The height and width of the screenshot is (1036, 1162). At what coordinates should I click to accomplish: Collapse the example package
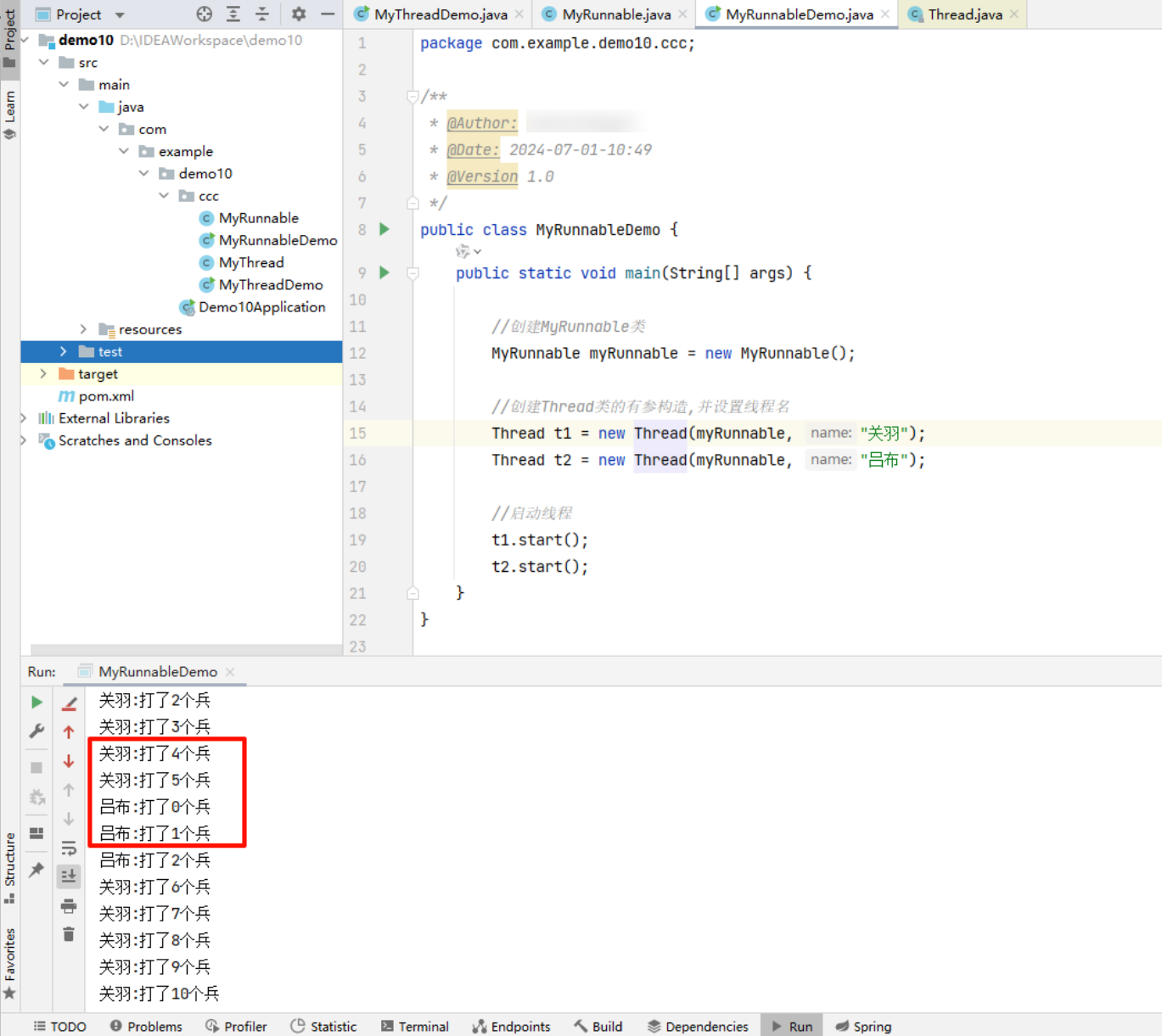point(124,151)
